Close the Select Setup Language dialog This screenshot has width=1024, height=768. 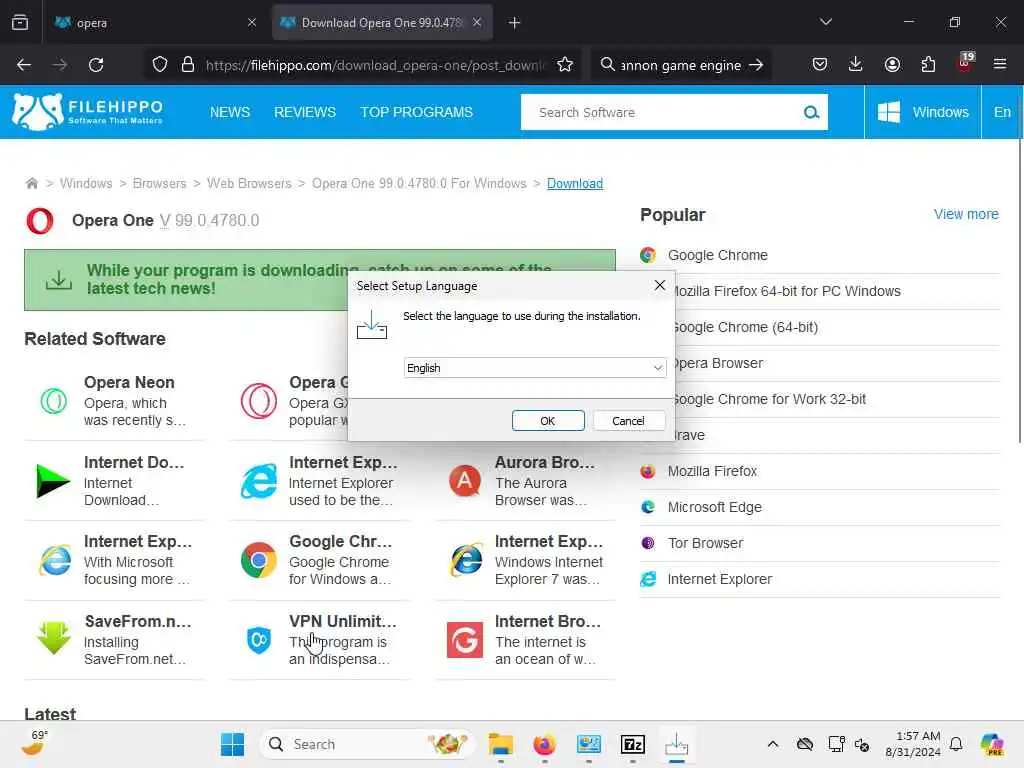pyautogui.click(x=660, y=285)
